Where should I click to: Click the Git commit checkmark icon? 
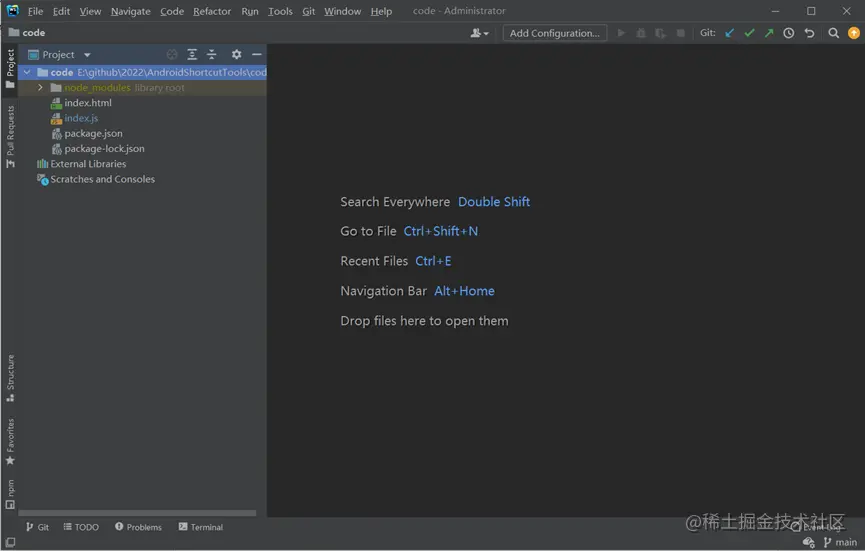pyautogui.click(x=749, y=33)
